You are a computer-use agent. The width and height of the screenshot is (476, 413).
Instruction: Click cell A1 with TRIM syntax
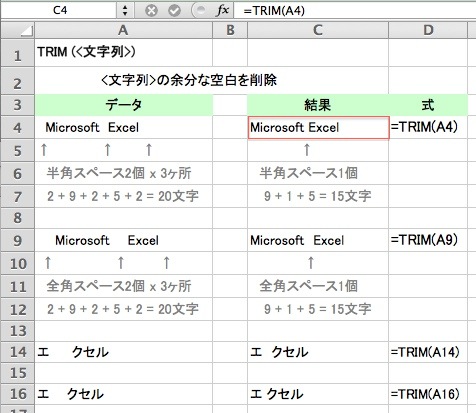pyautogui.click(x=124, y=52)
